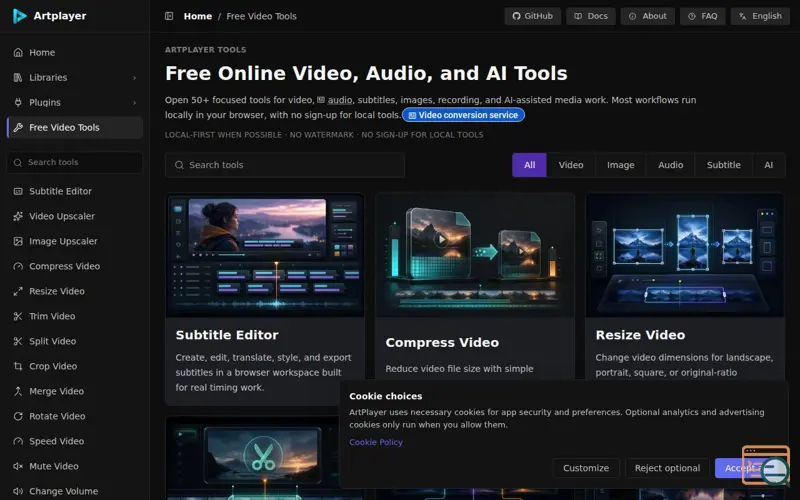Click the Video Upscaler sparkle icon
Image resolution: width=800 pixels, height=500 pixels.
pyautogui.click(x=18, y=216)
